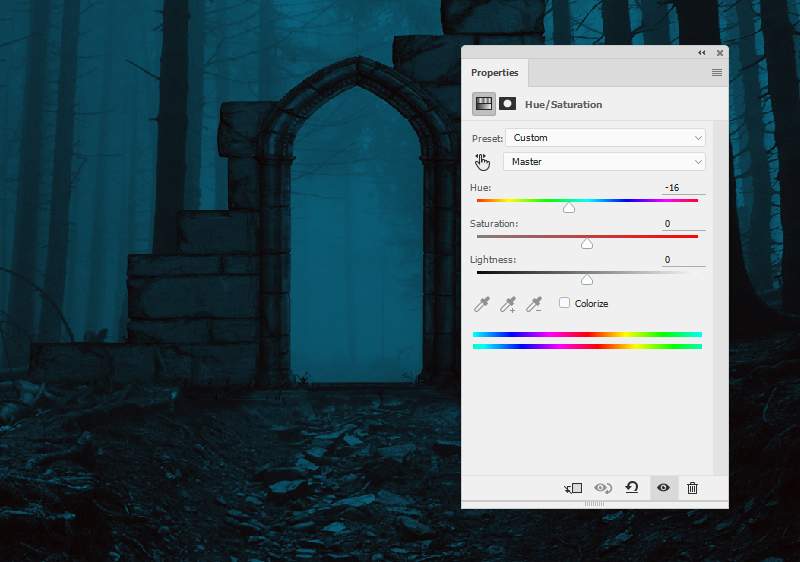This screenshot has width=800, height=562.
Task: Reset adjustment to defaults
Action: click(632, 488)
